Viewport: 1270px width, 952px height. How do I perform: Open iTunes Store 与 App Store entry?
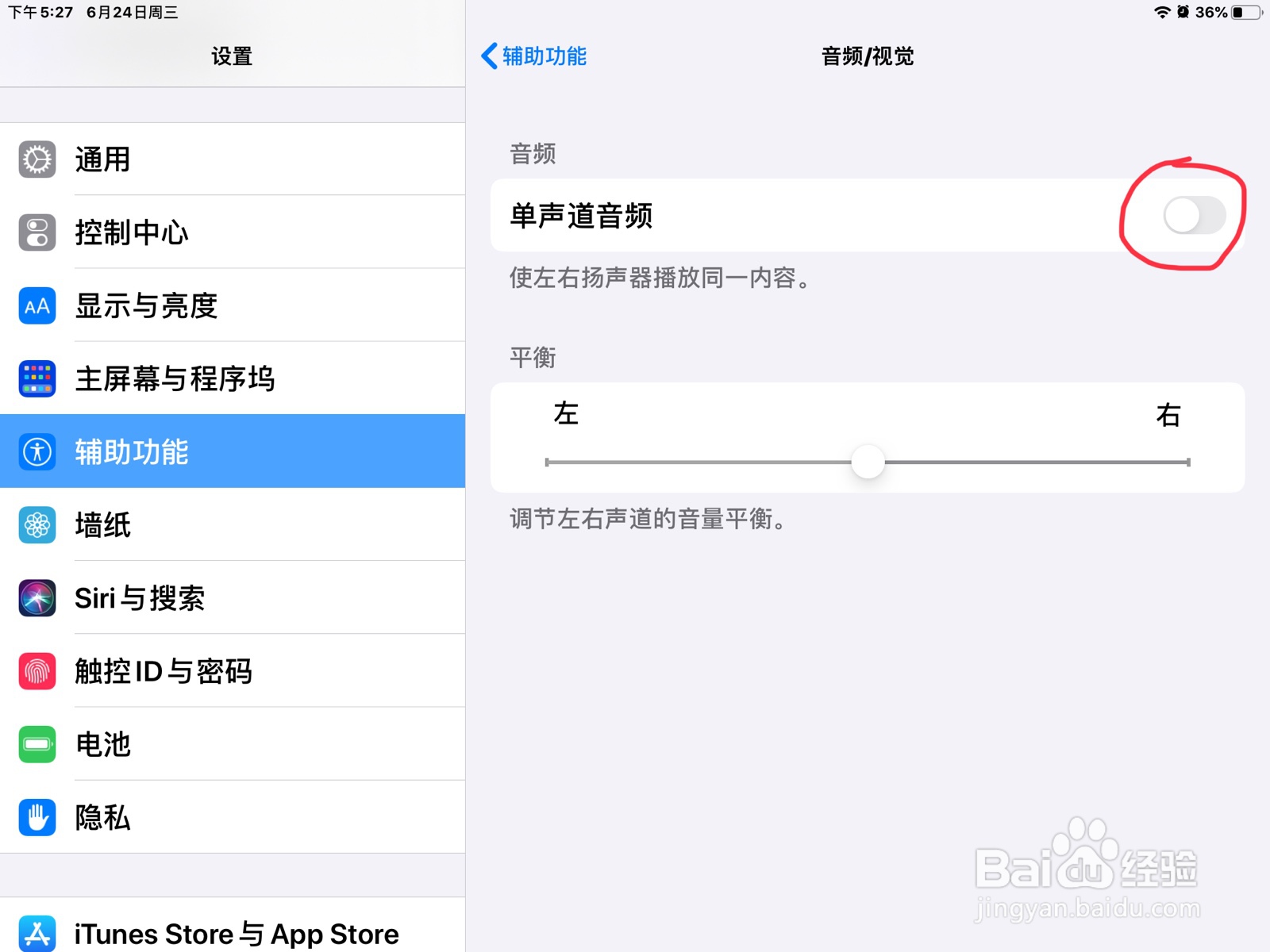point(233,928)
